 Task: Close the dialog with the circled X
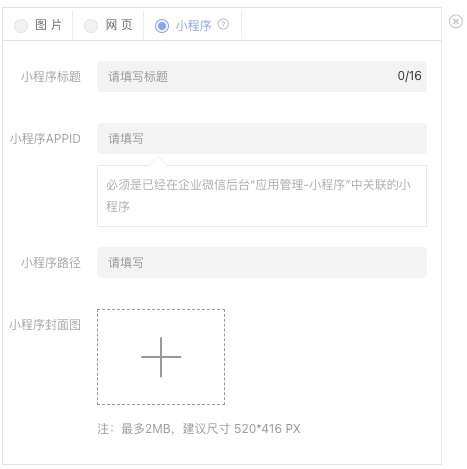pos(455,22)
